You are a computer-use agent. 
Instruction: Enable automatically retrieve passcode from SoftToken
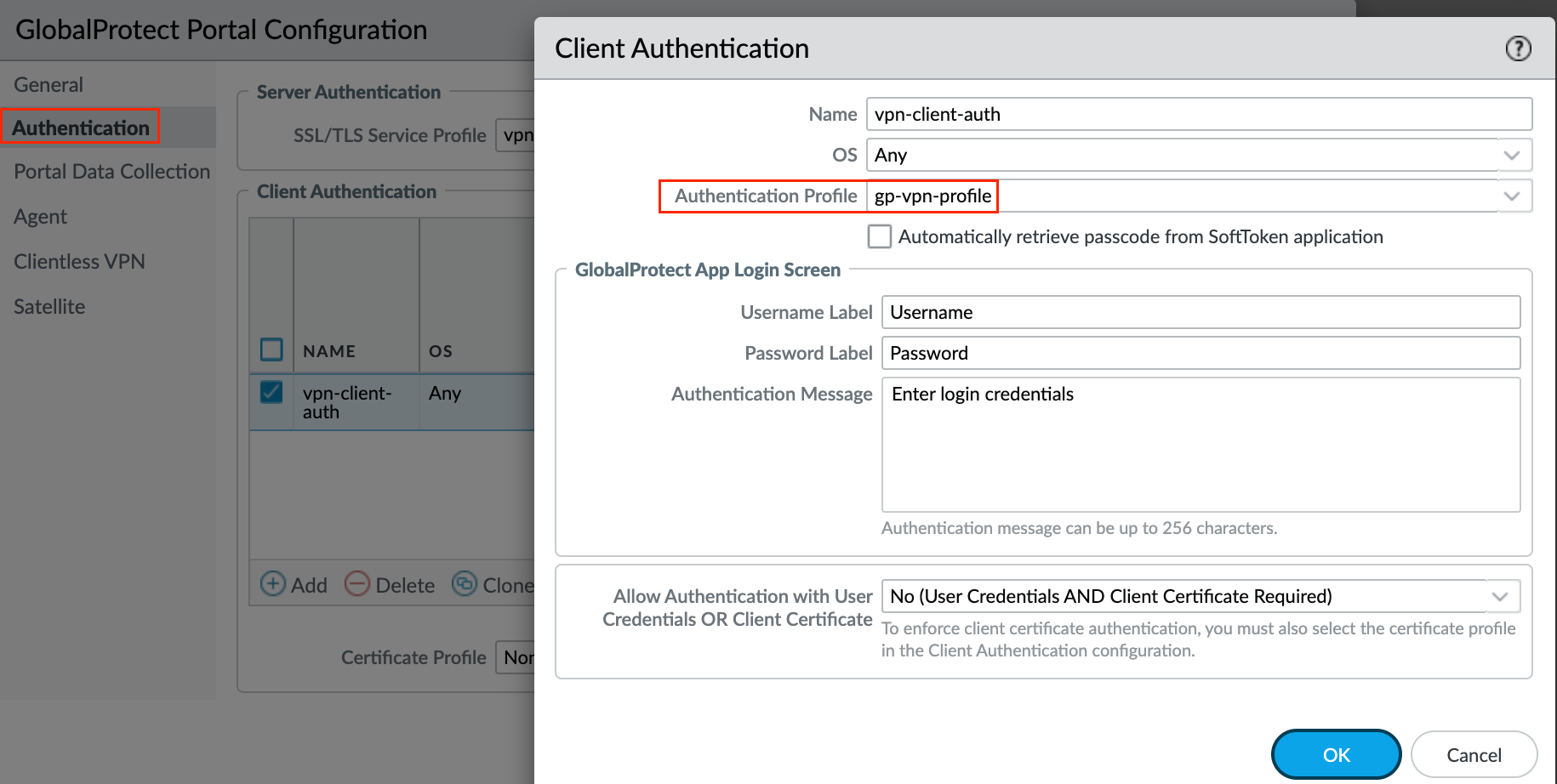(879, 236)
